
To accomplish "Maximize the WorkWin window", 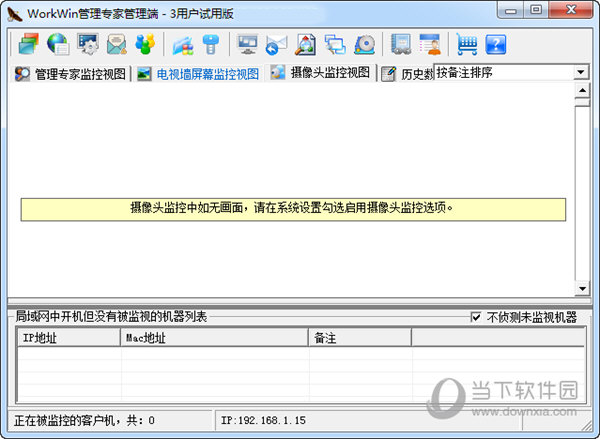I will click(x=536, y=10).
